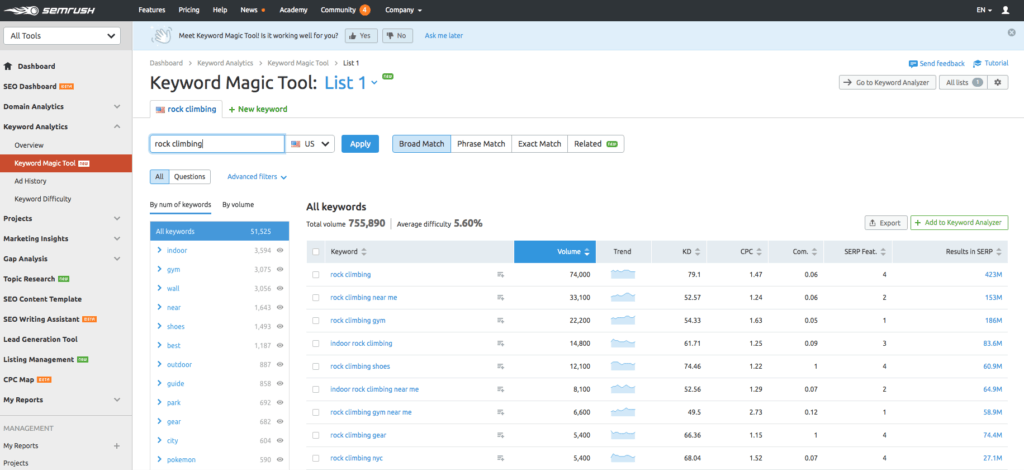The height and width of the screenshot is (470, 1024).
Task: Open the List 1 dropdown arrow
Action: coord(374,83)
